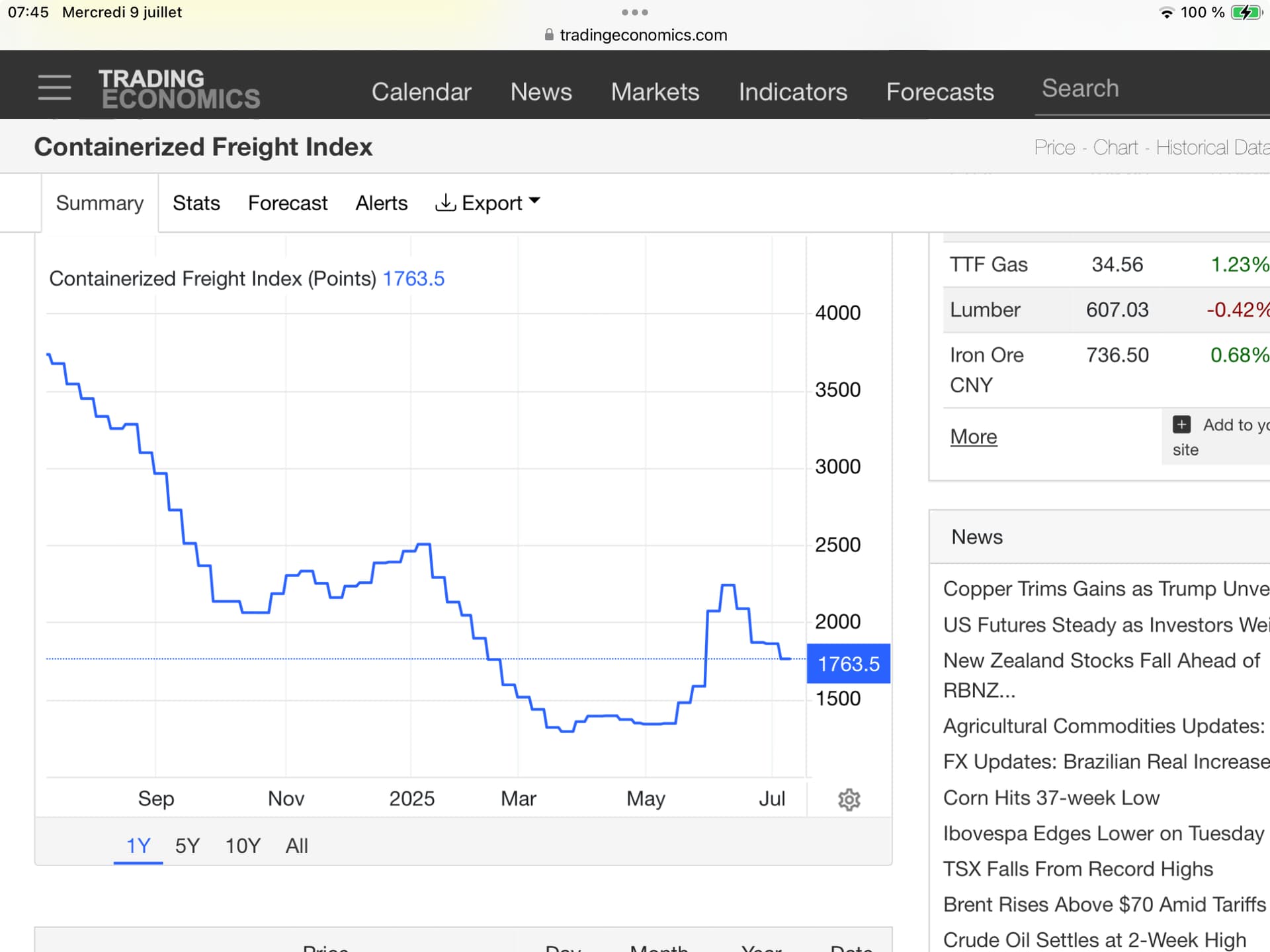The height and width of the screenshot is (952, 1270).
Task: Click the download icon next to Export
Action: pos(445,202)
